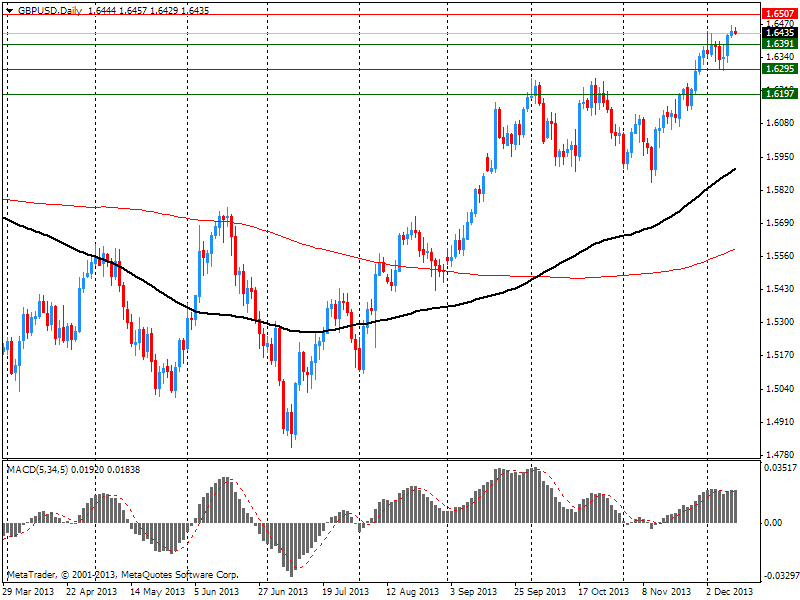Select the green 1.6197 level label
The width and height of the screenshot is (800, 600).
click(x=779, y=94)
